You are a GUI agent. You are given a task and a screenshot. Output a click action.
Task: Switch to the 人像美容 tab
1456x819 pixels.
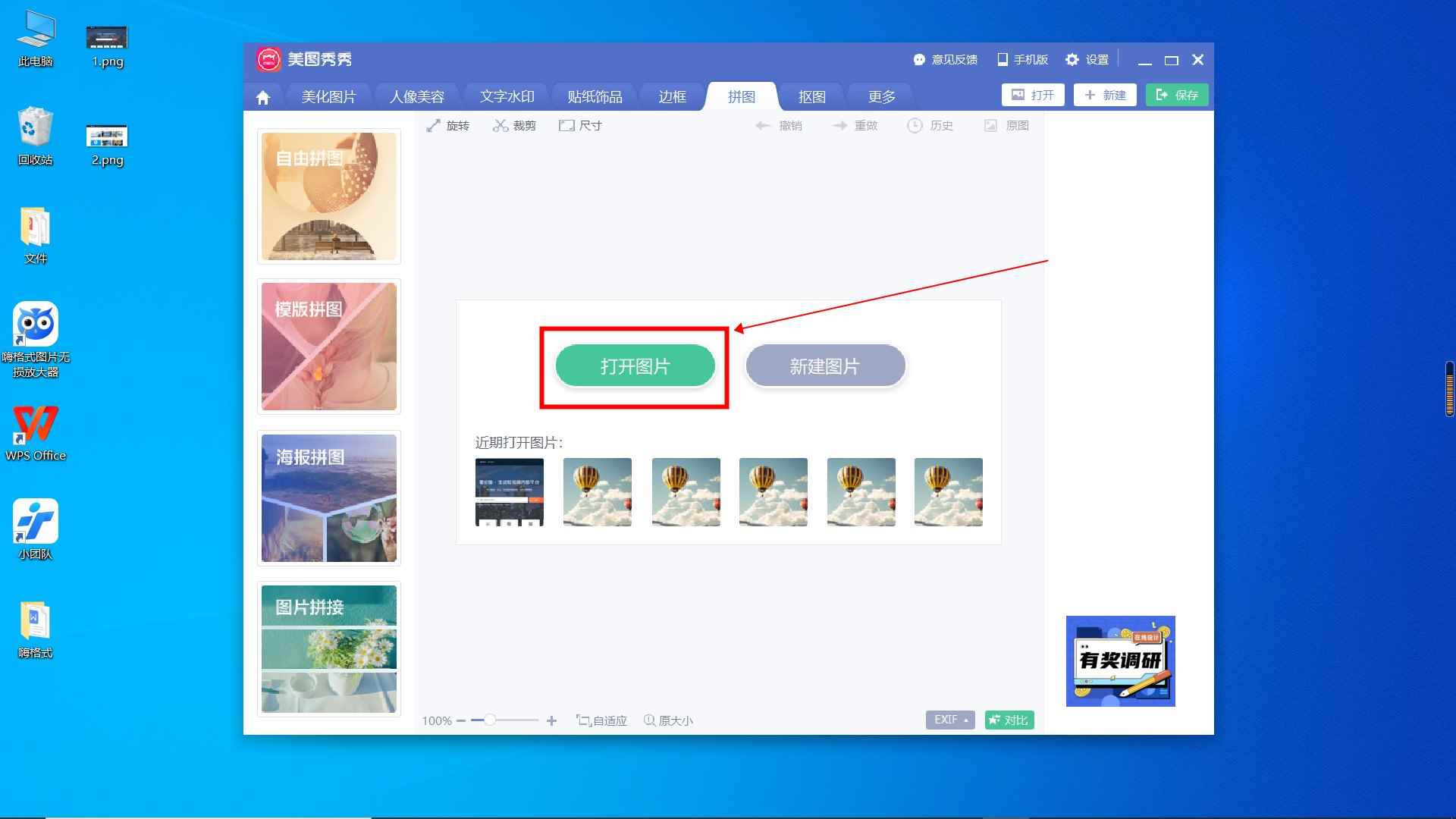click(419, 96)
